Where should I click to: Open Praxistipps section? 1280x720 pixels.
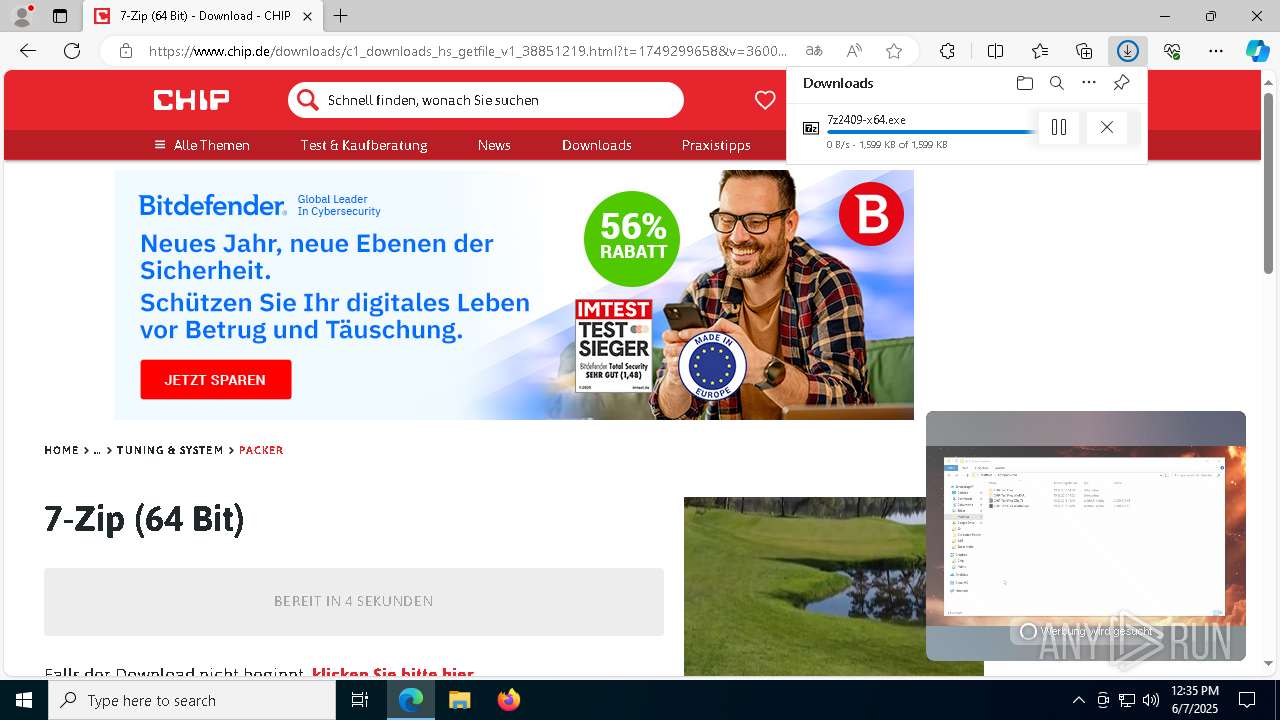click(716, 145)
